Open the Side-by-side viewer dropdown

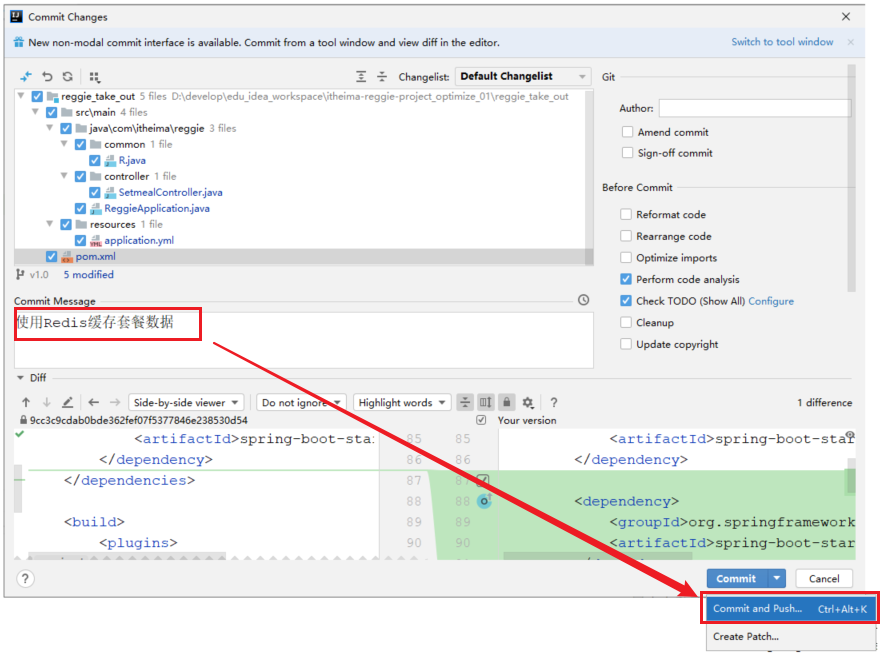(x=187, y=402)
